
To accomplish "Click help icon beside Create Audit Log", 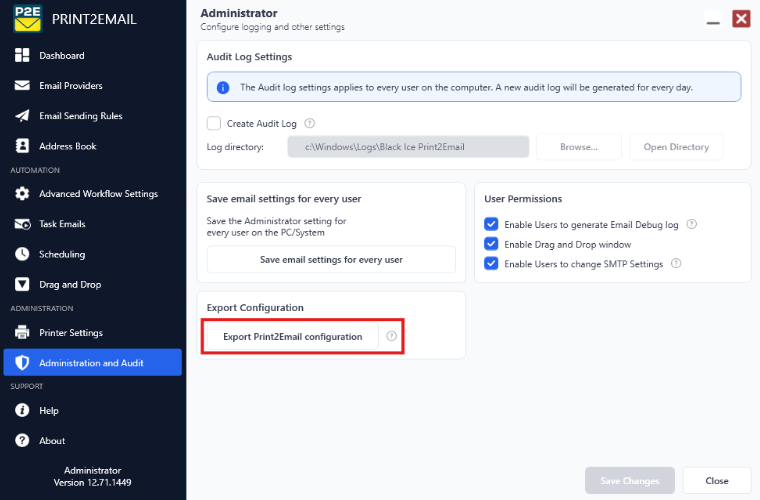I will [309, 123].
